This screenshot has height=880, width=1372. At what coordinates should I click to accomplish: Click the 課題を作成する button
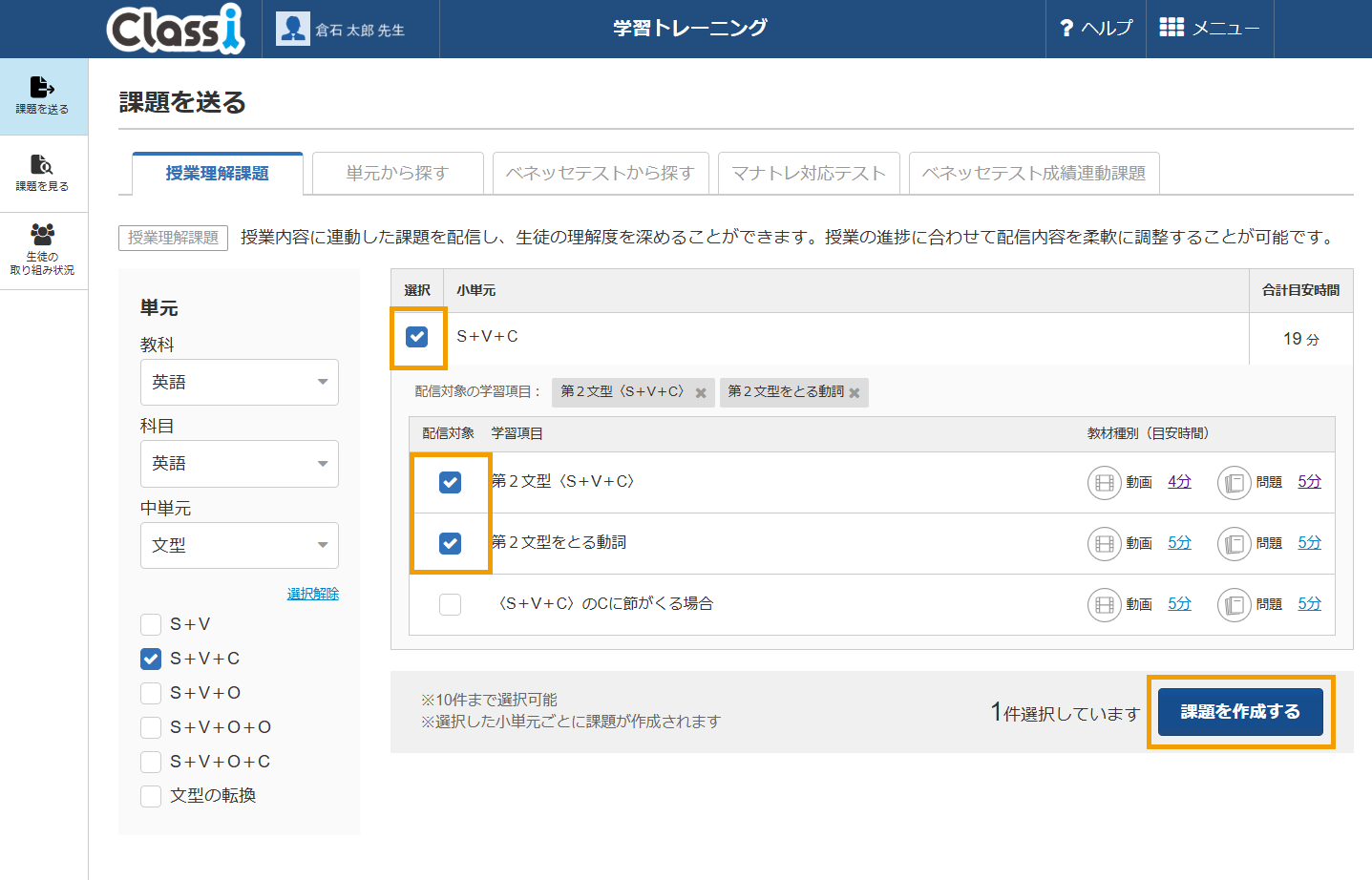(1240, 712)
